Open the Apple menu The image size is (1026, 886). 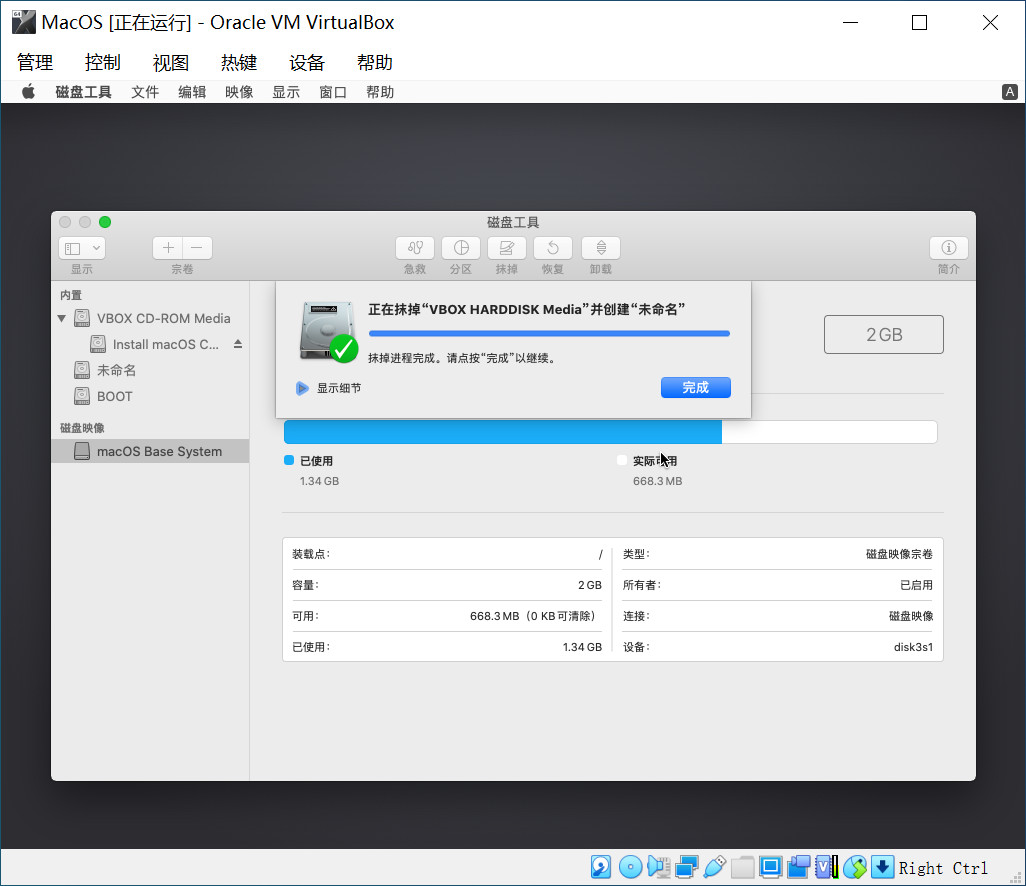pyautogui.click(x=28, y=92)
